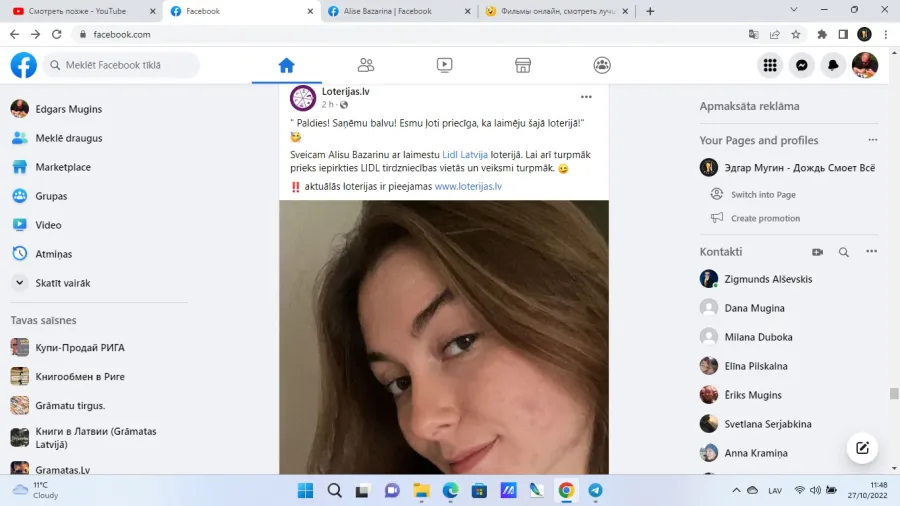The width and height of the screenshot is (900, 506).
Task: Open the Marketplace tab icon in top bar
Action: coord(523,65)
